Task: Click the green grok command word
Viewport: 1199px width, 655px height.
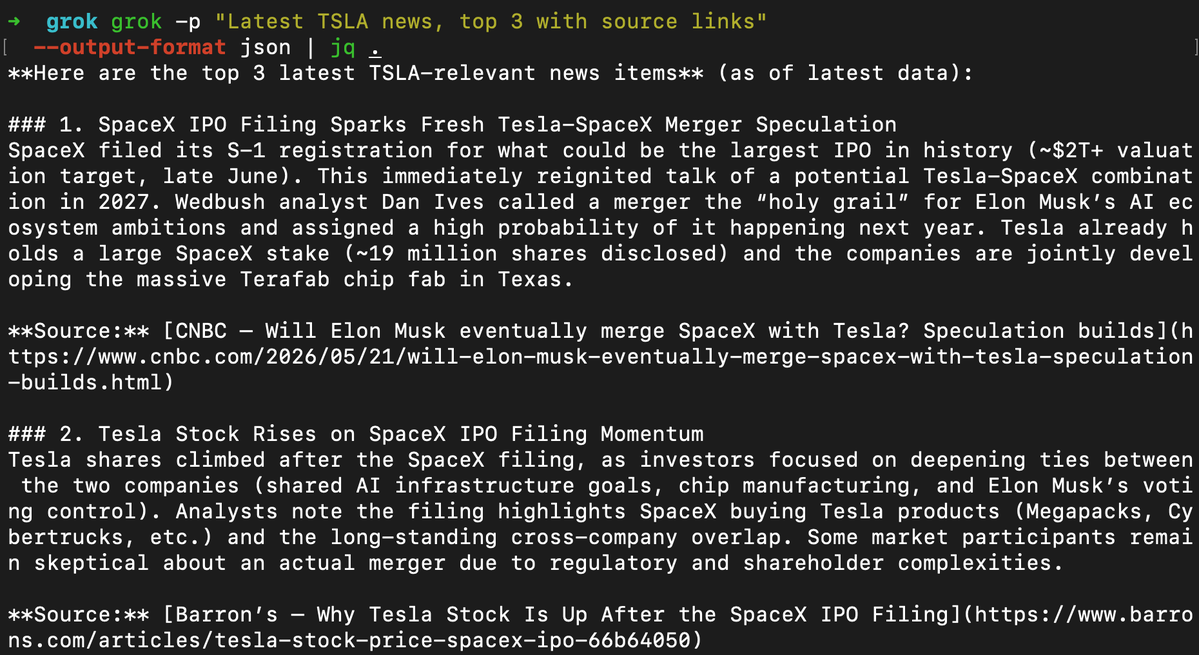Action: click(x=136, y=22)
